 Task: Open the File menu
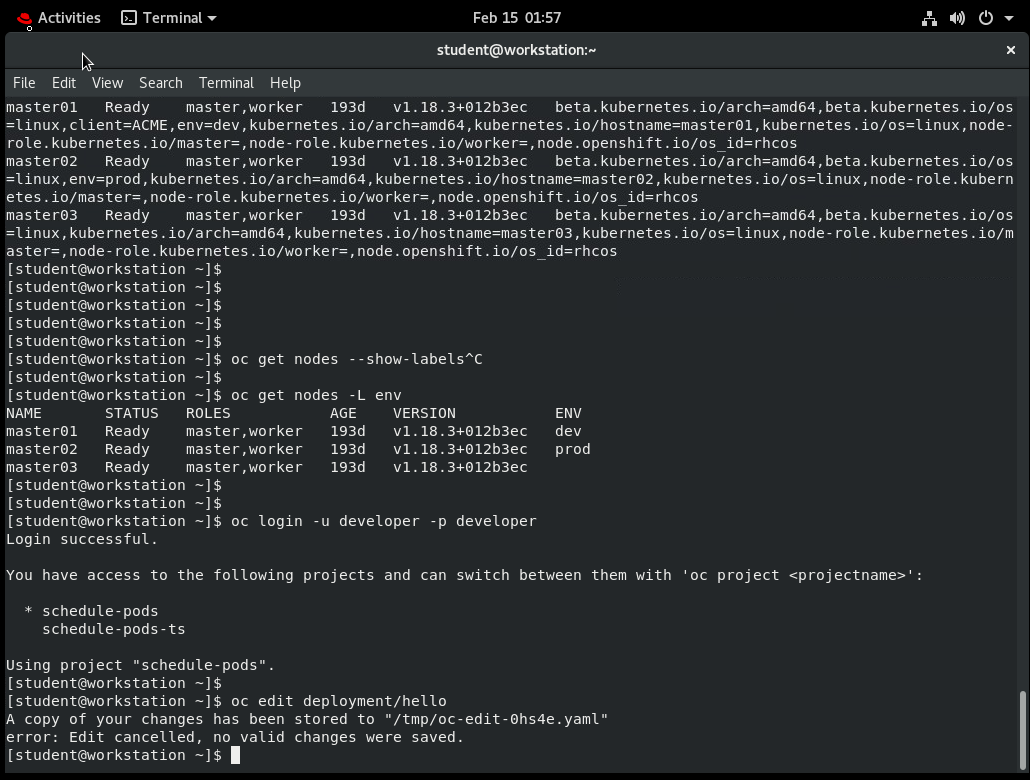click(x=23, y=83)
